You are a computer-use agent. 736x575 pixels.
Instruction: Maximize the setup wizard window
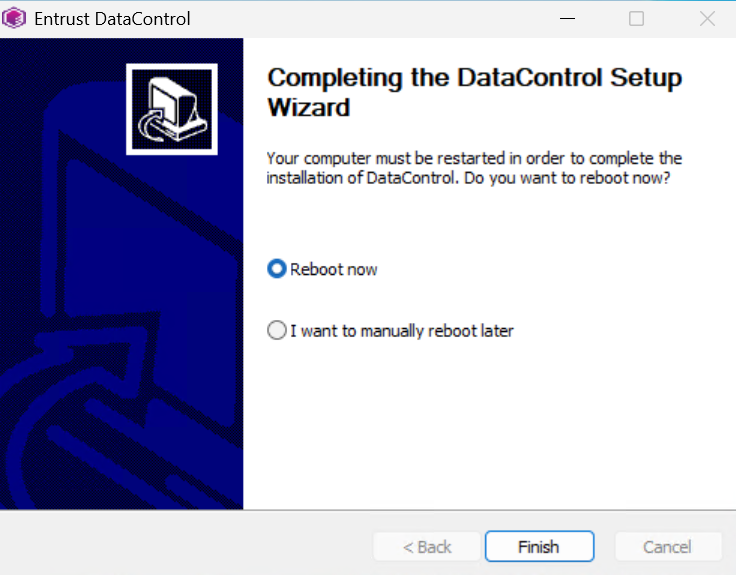coord(636,19)
